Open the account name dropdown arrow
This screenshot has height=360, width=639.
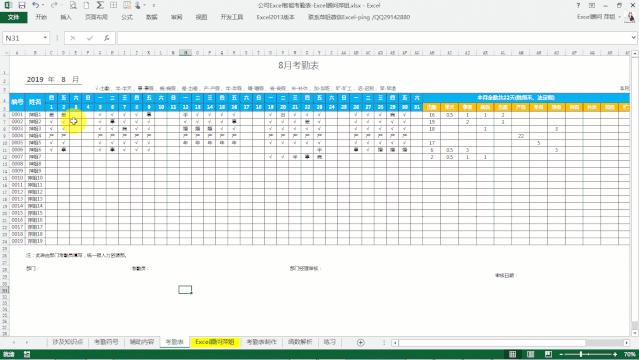coord(619,17)
